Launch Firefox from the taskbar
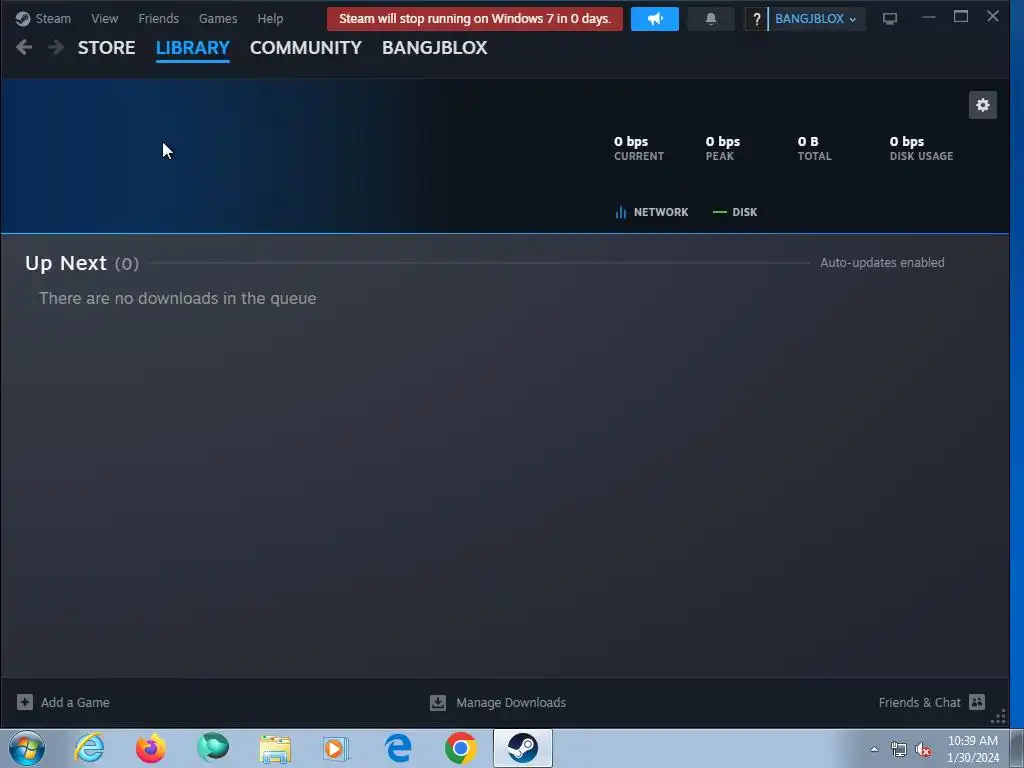 151,748
